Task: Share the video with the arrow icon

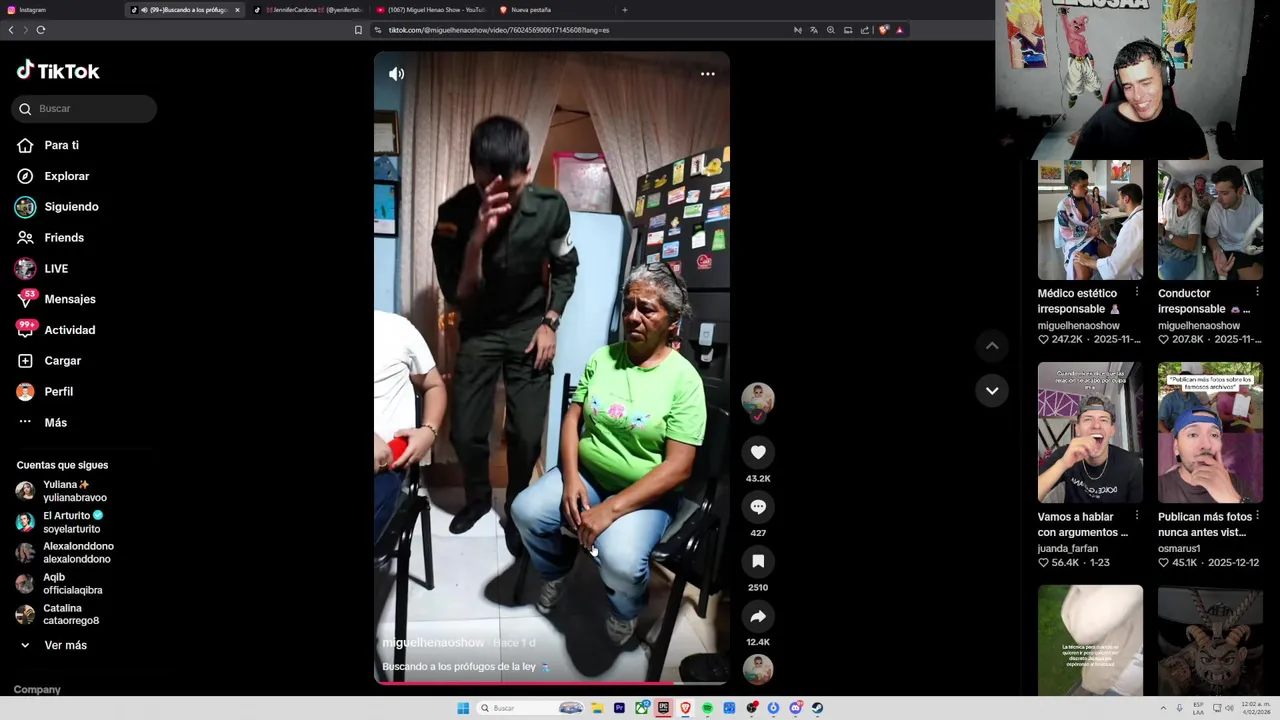Action: coord(758,616)
